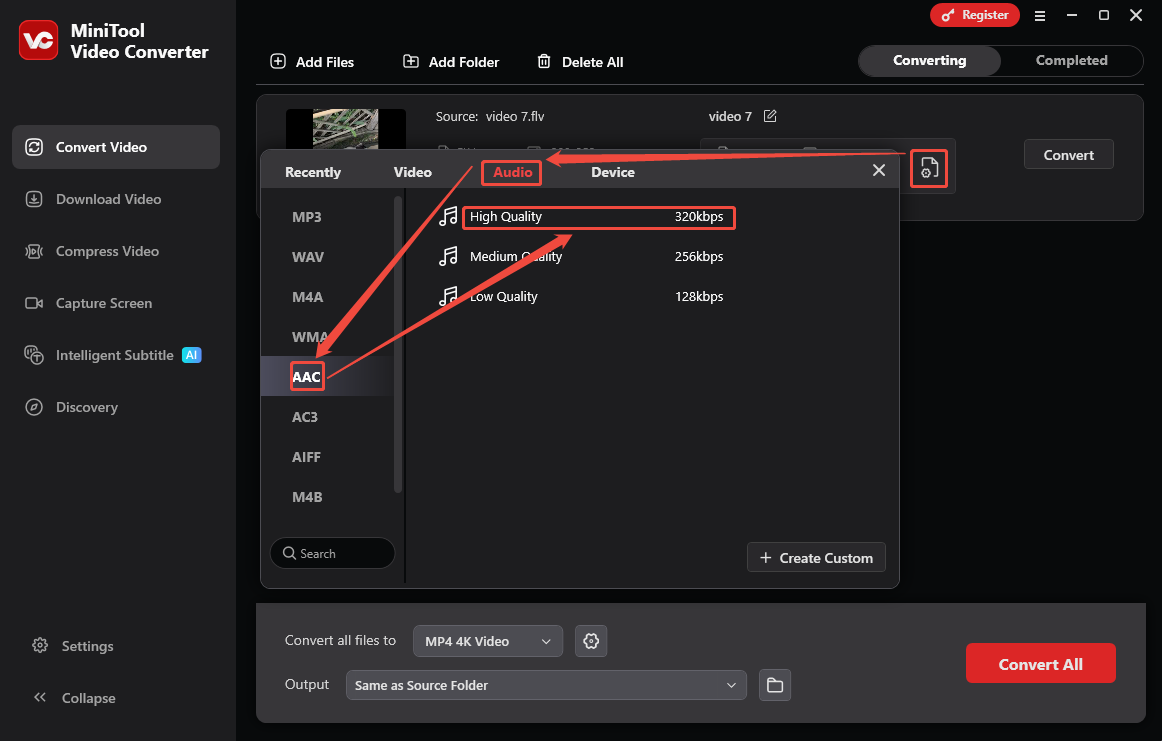Click the MiniTool Video Converter logo
Viewport: 1162px width, 741px height.
(39, 40)
